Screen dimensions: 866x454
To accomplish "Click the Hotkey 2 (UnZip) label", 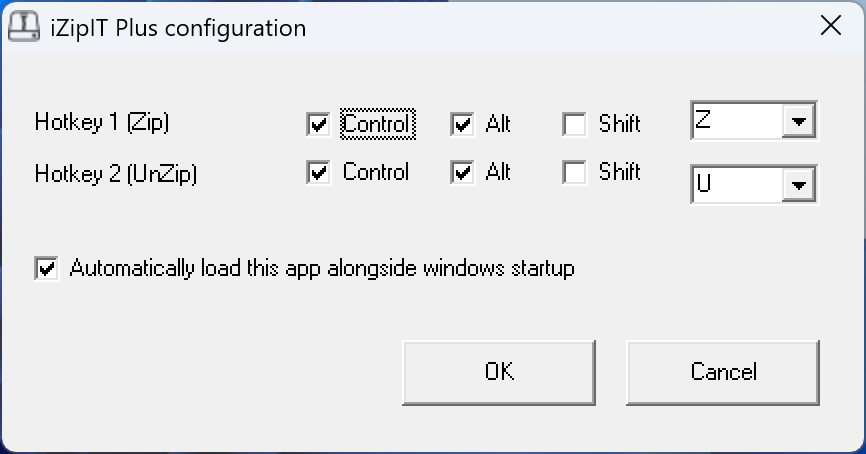I will (116, 174).
